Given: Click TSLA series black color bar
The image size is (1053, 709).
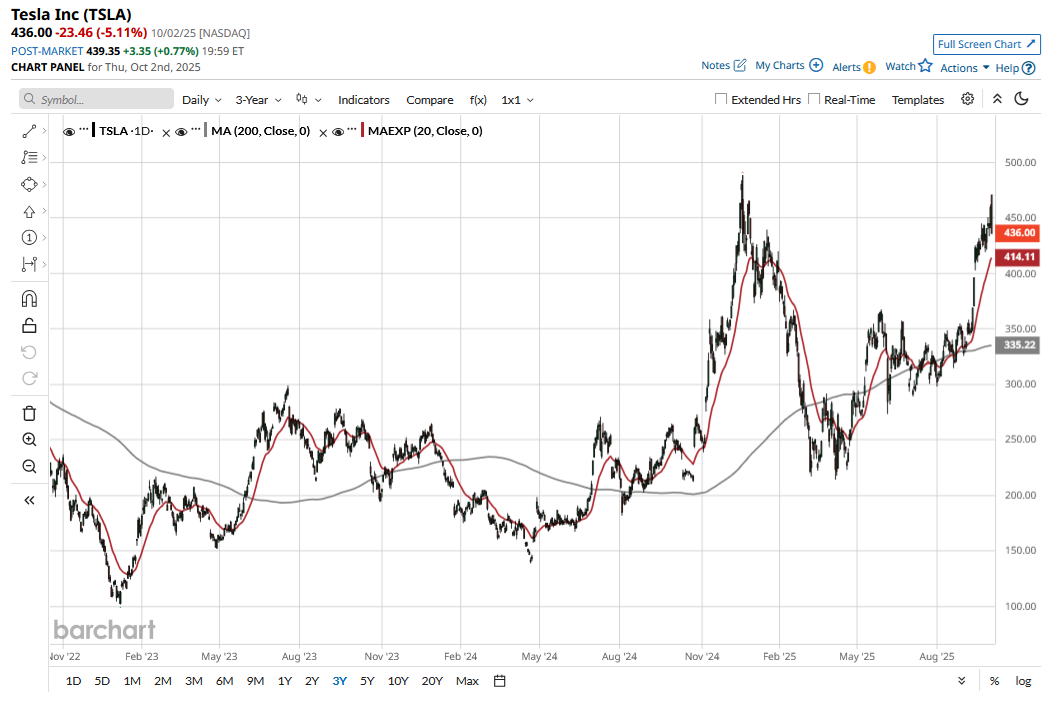Looking at the screenshot, I should [x=93, y=130].
